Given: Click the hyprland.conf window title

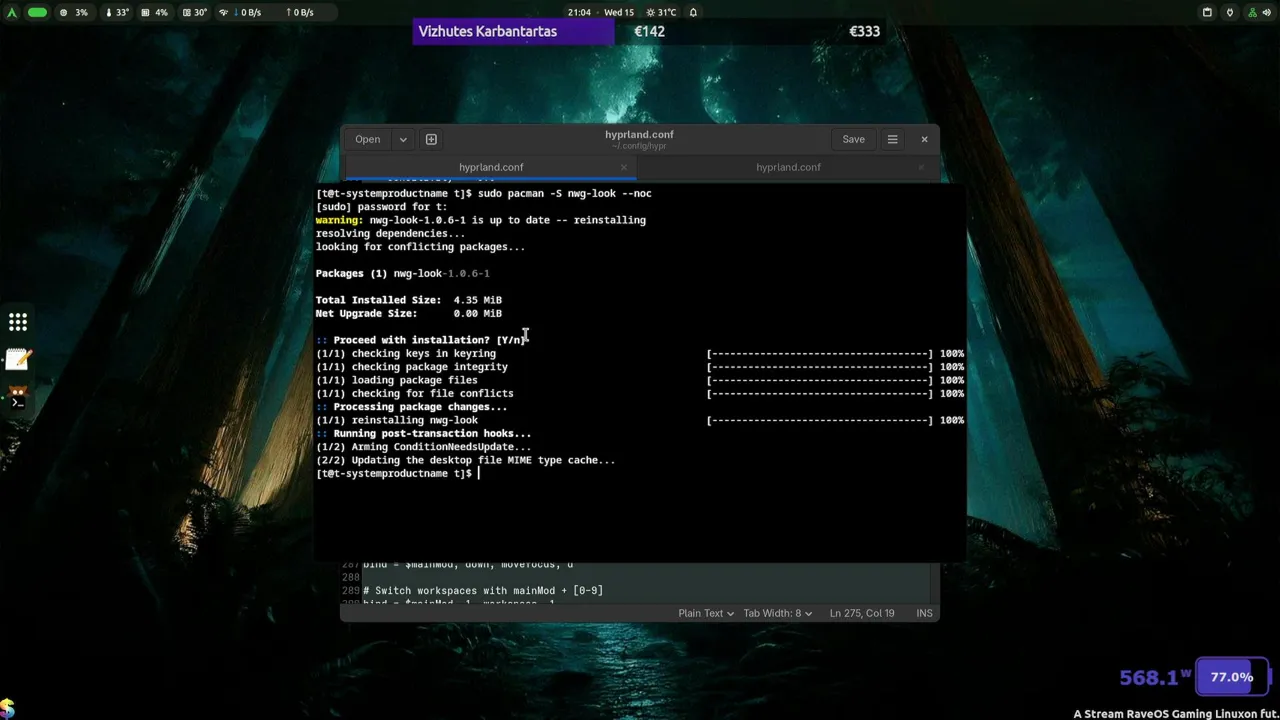Looking at the screenshot, I should pyautogui.click(x=639, y=134).
